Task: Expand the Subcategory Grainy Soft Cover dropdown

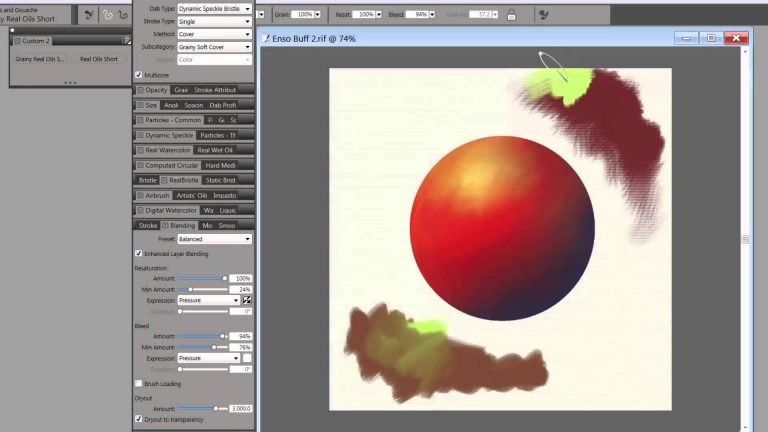Action: 214,47
